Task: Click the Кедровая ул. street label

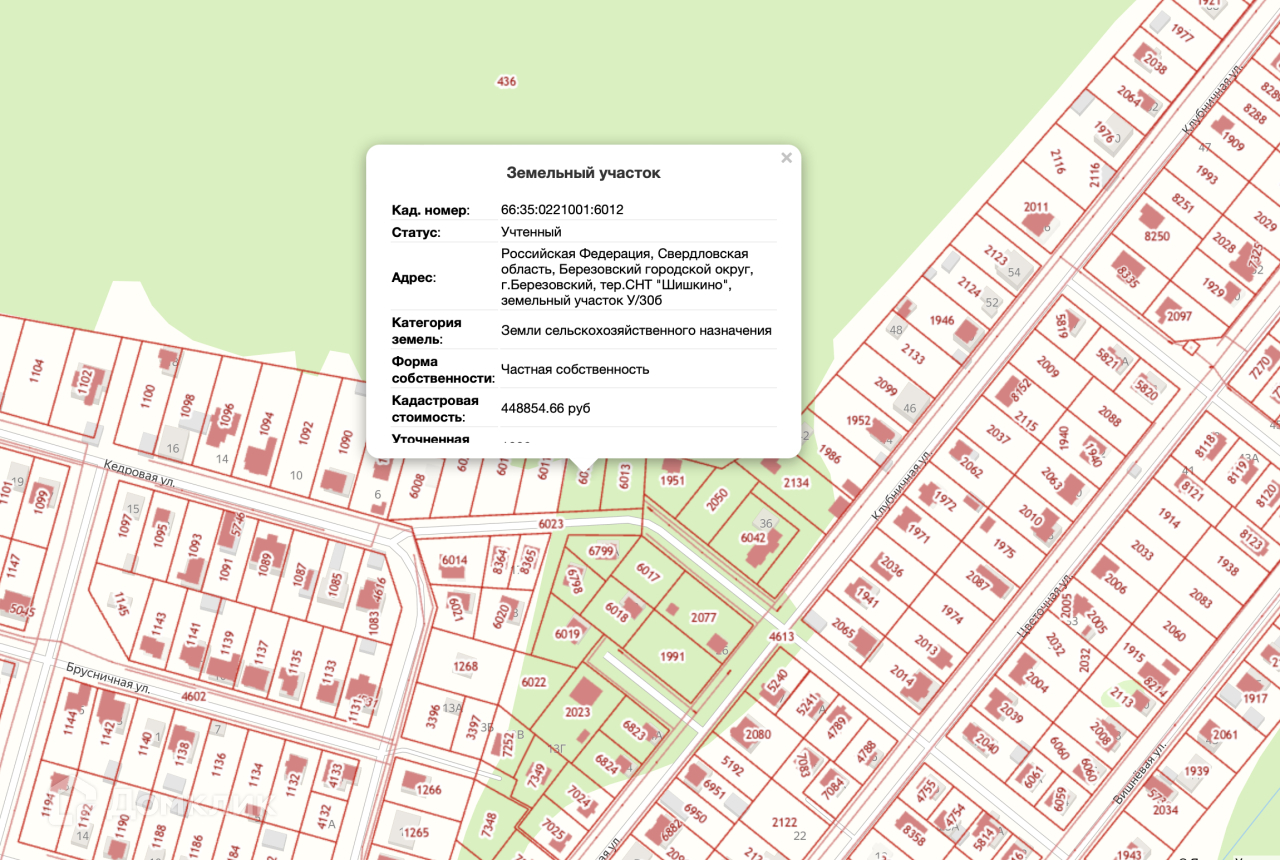Action: pyautogui.click(x=140, y=474)
